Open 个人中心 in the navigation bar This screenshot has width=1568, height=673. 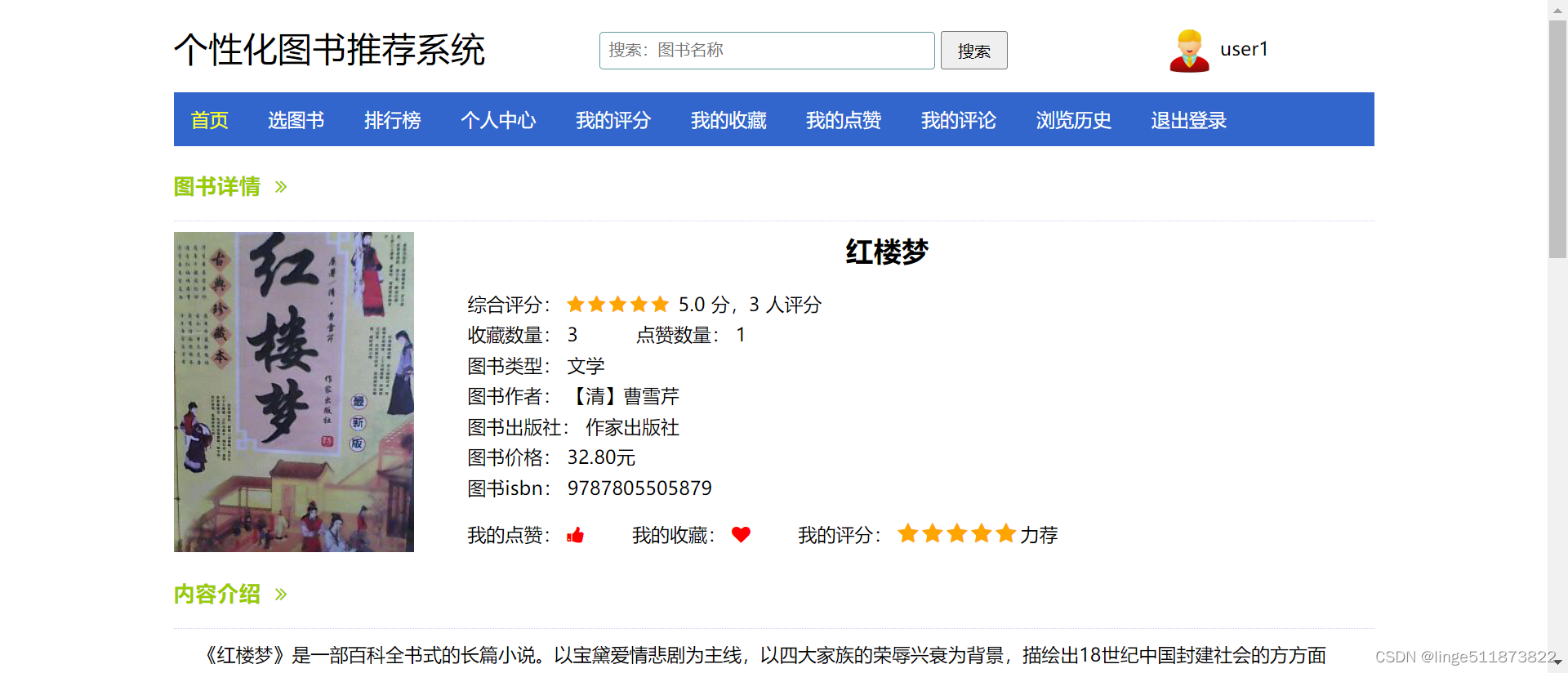click(x=498, y=120)
